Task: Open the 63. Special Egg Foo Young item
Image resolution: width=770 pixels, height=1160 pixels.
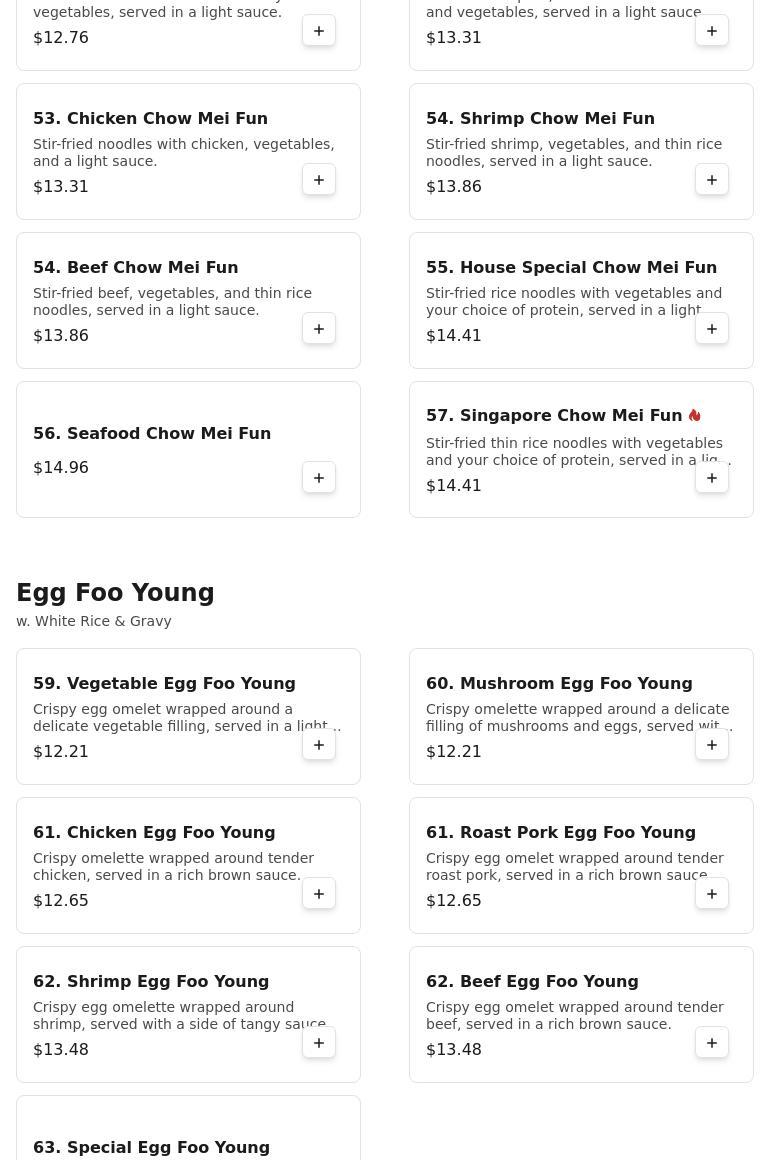Action: coord(188,1127)
